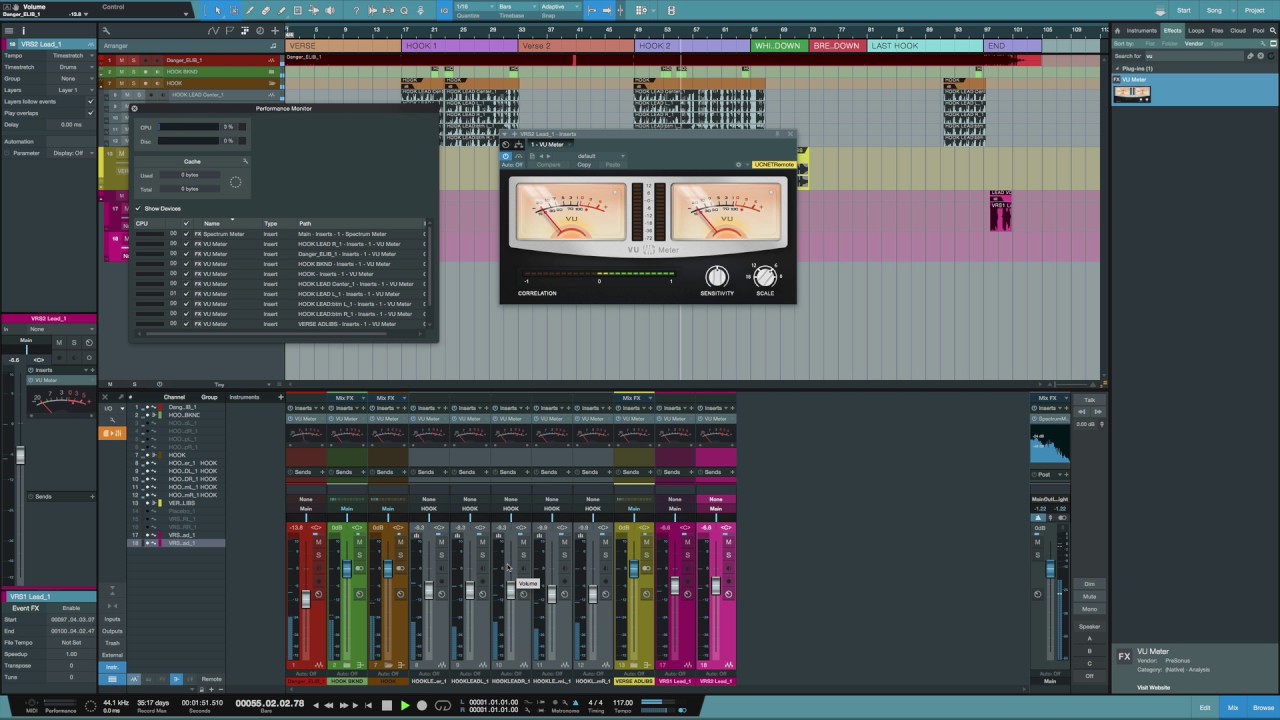Click the plus icon to add tracks
The image size is (1280, 720).
[274, 30]
